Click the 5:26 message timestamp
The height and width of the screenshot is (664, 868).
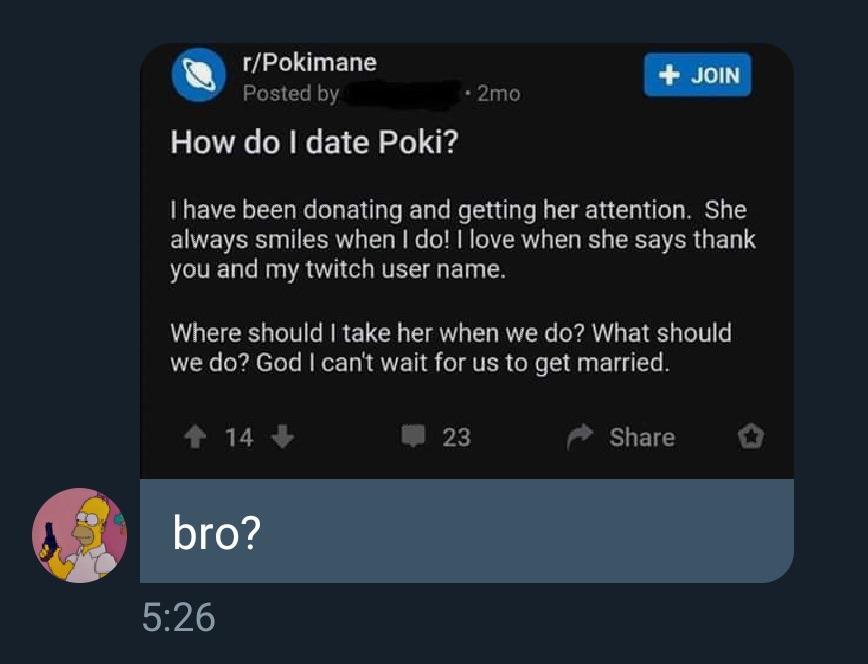[x=178, y=617]
